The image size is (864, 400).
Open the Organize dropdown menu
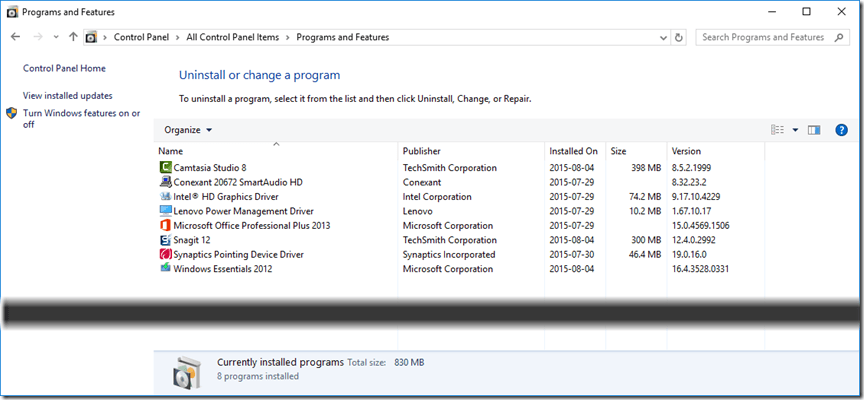click(x=188, y=130)
